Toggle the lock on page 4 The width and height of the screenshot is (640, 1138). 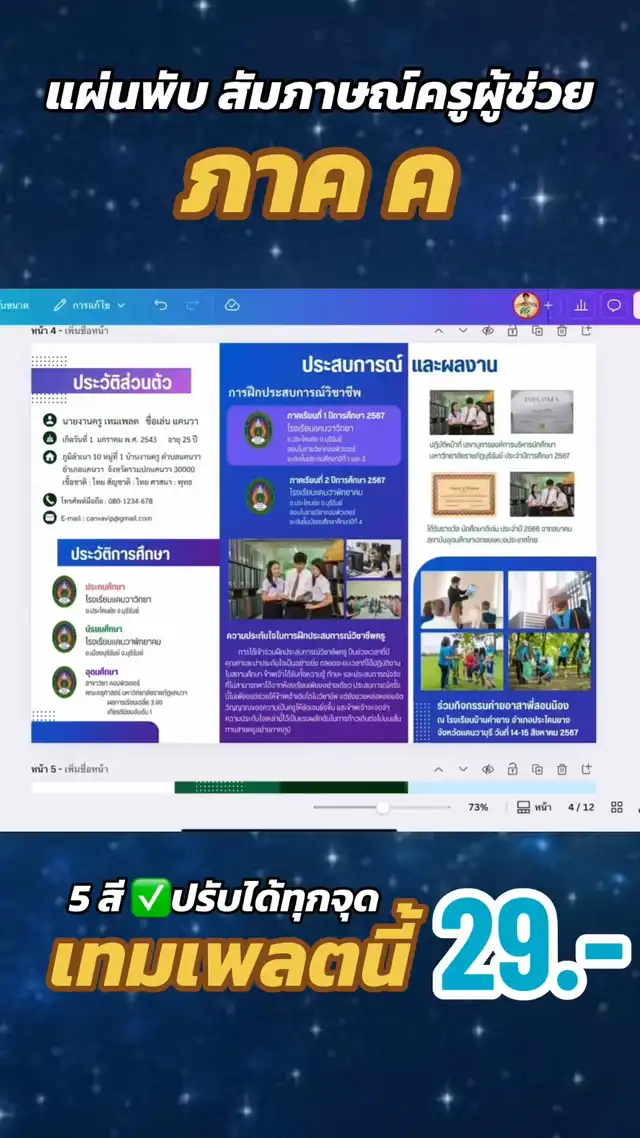coord(512,331)
